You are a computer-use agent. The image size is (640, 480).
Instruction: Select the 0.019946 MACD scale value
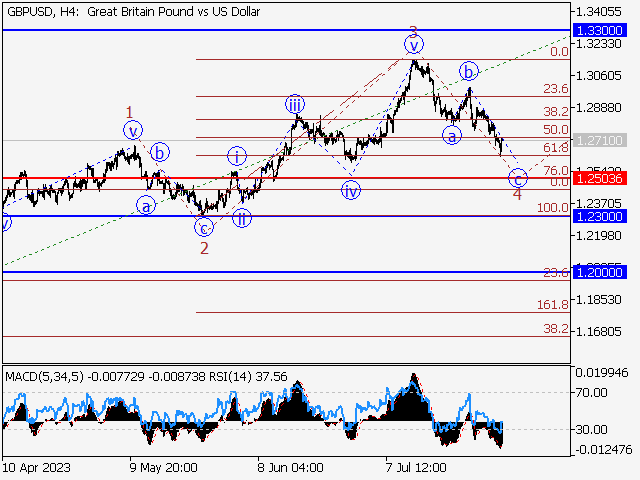[x=602, y=373]
